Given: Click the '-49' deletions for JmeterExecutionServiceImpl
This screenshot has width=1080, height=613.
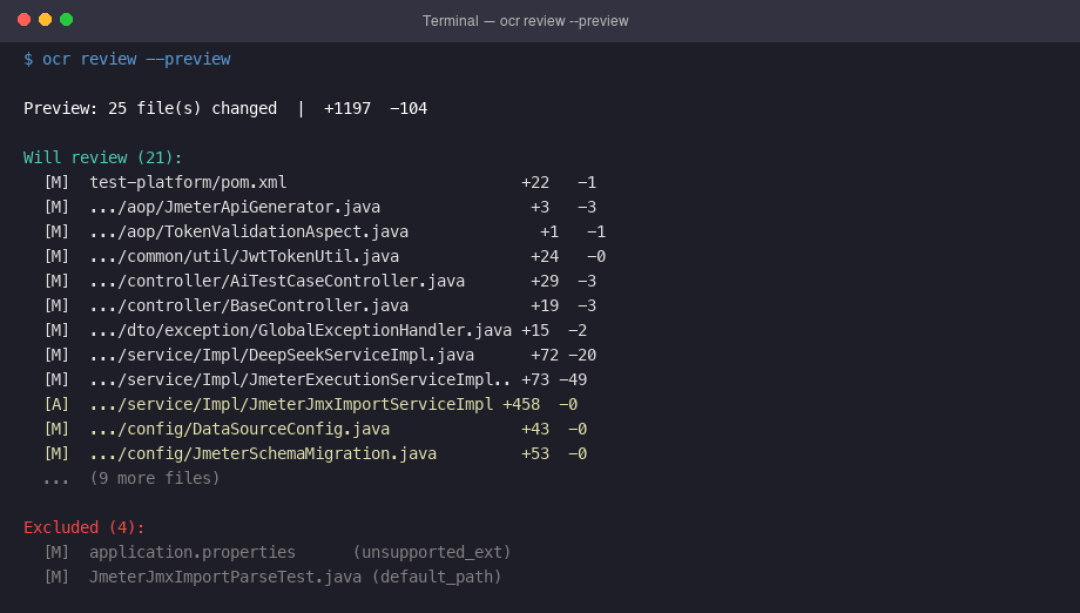Looking at the screenshot, I should click(x=573, y=380).
